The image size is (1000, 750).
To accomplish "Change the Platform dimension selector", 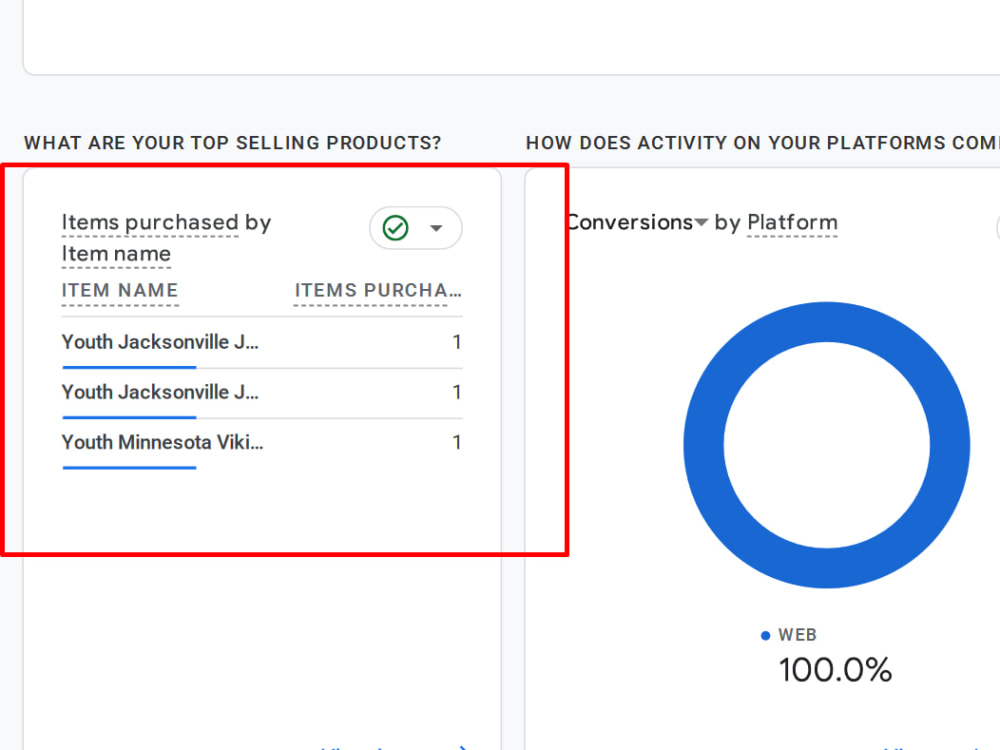I will click(792, 222).
